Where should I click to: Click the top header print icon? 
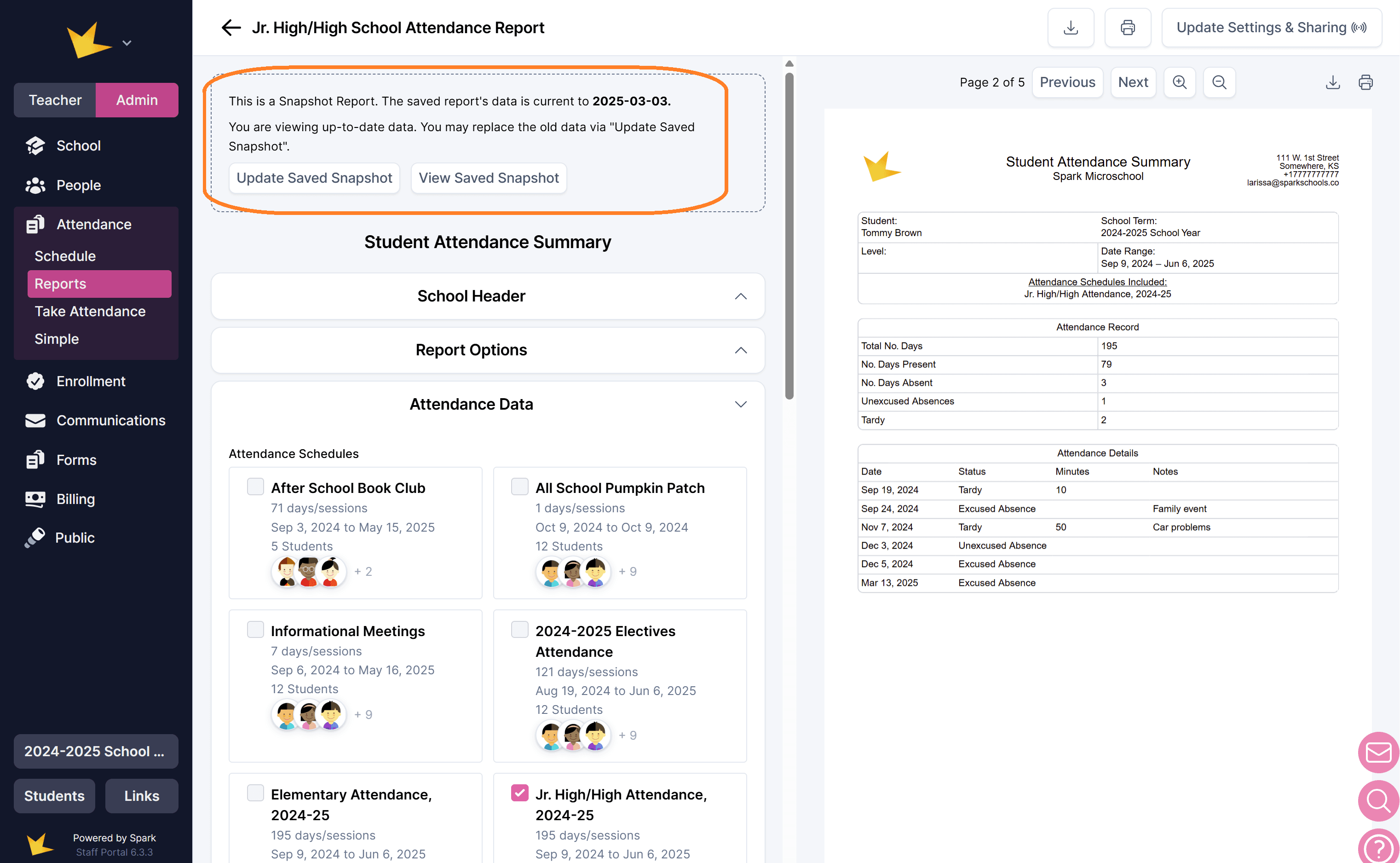(x=1127, y=28)
